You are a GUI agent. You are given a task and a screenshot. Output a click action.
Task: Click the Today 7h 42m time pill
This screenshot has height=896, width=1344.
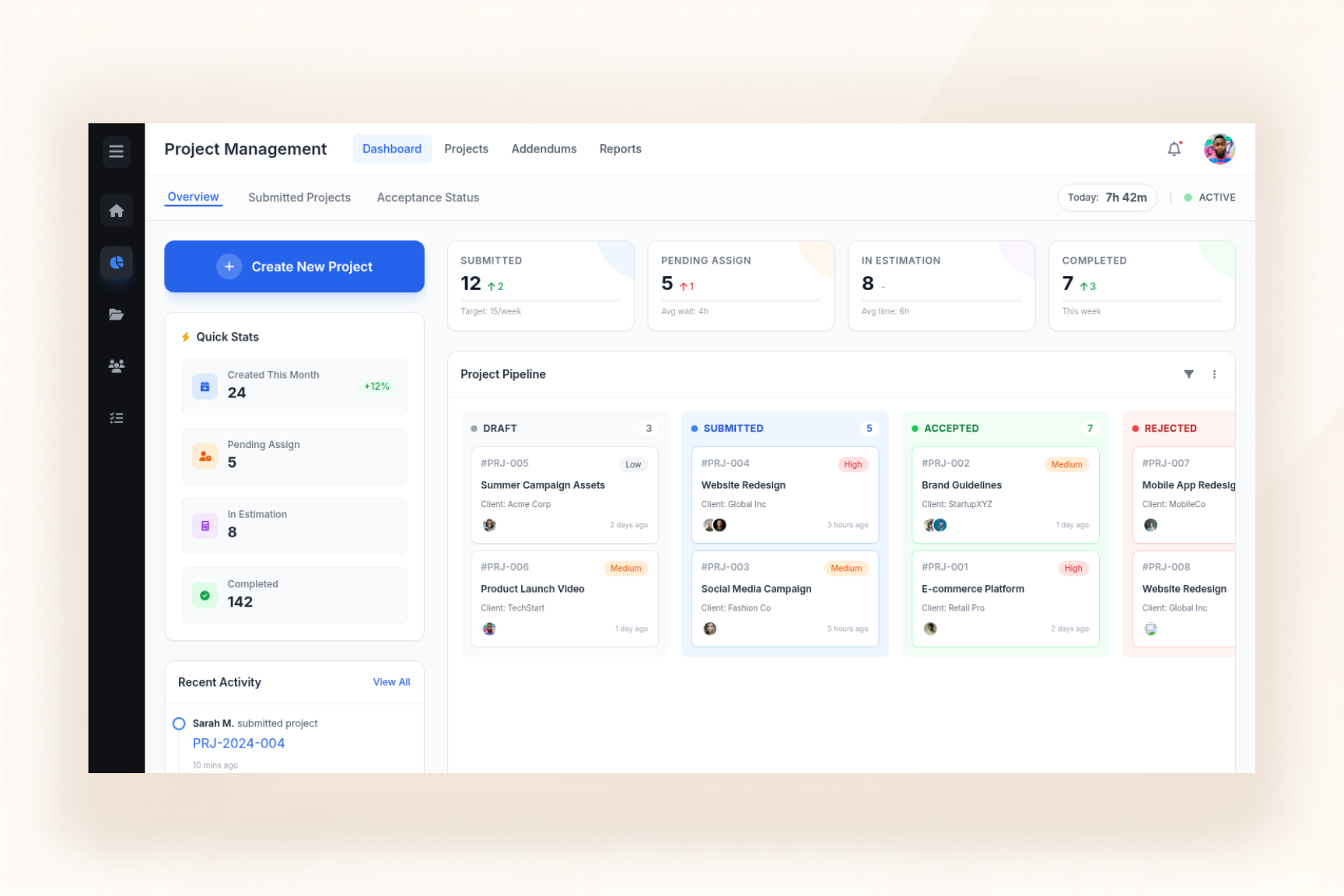click(x=1108, y=198)
